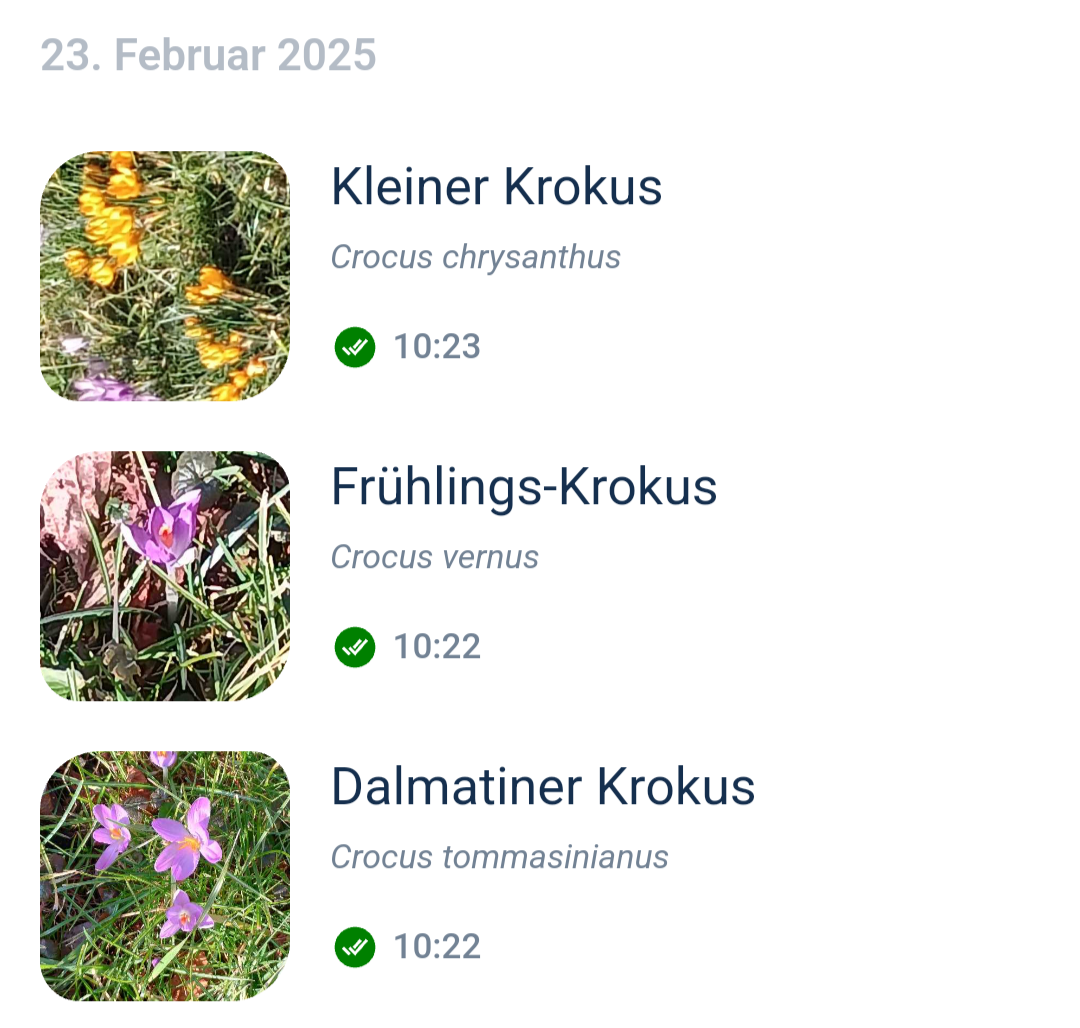Click the 10:22 timestamp under Crocus tommasinianus
The height and width of the screenshot is (1028, 1080).
pos(437,947)
